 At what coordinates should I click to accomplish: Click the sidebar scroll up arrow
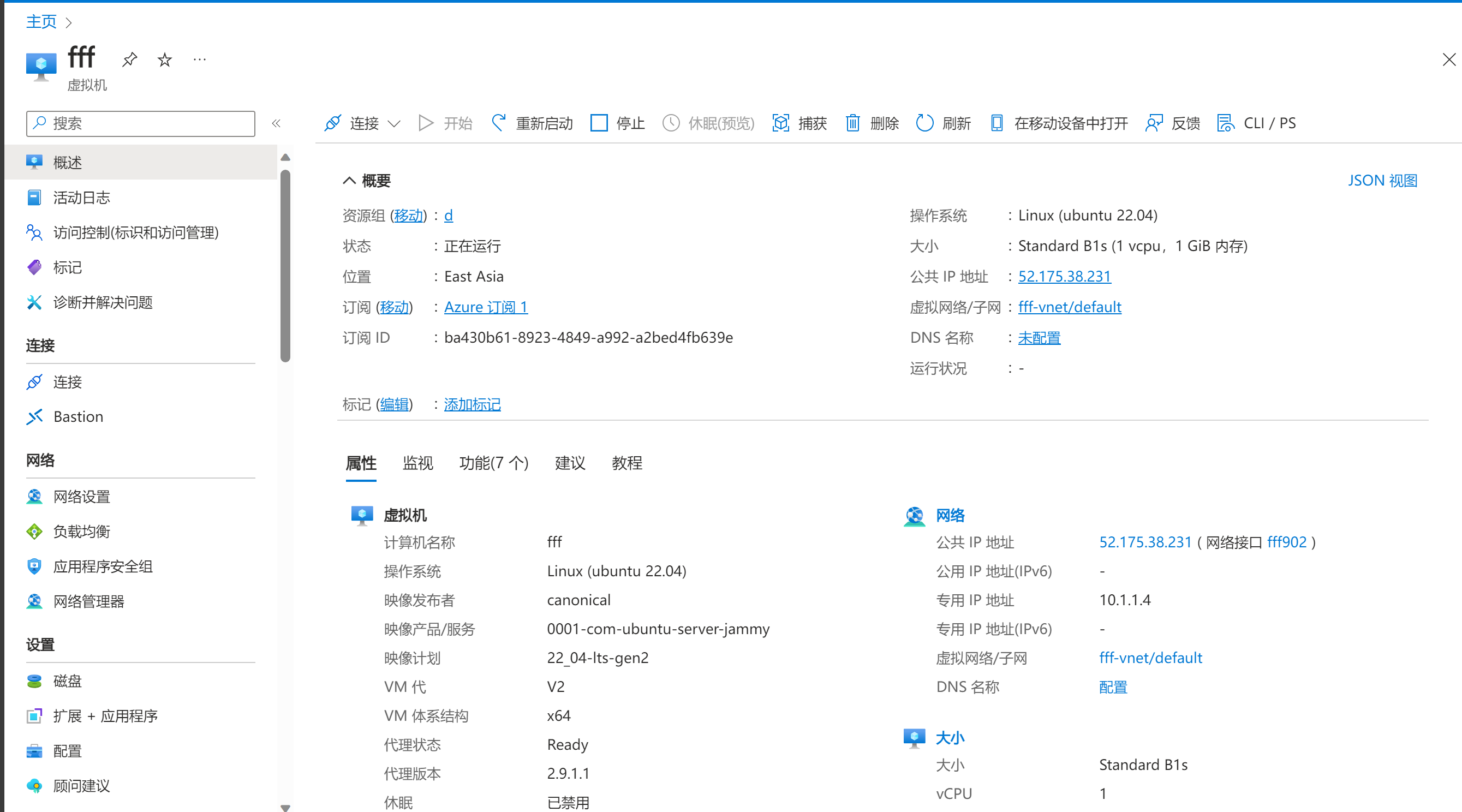point(285,157)
